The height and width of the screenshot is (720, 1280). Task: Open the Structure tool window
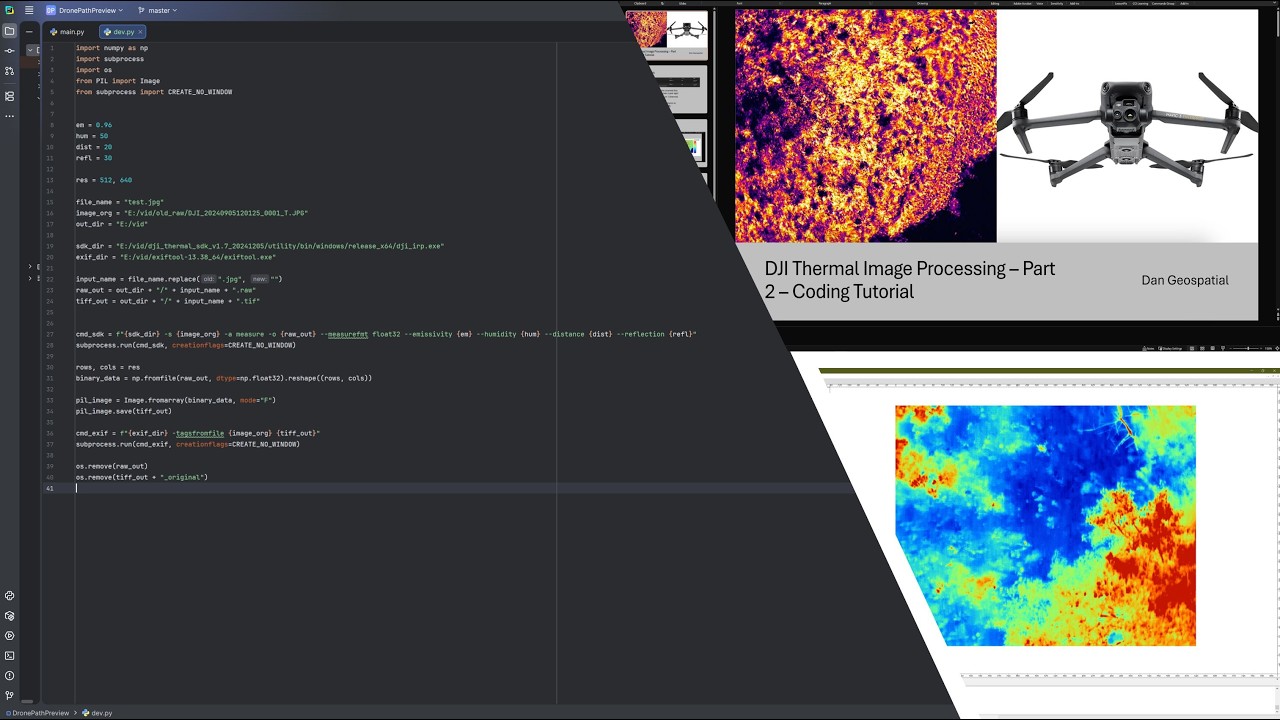click(x=9, y=96)
